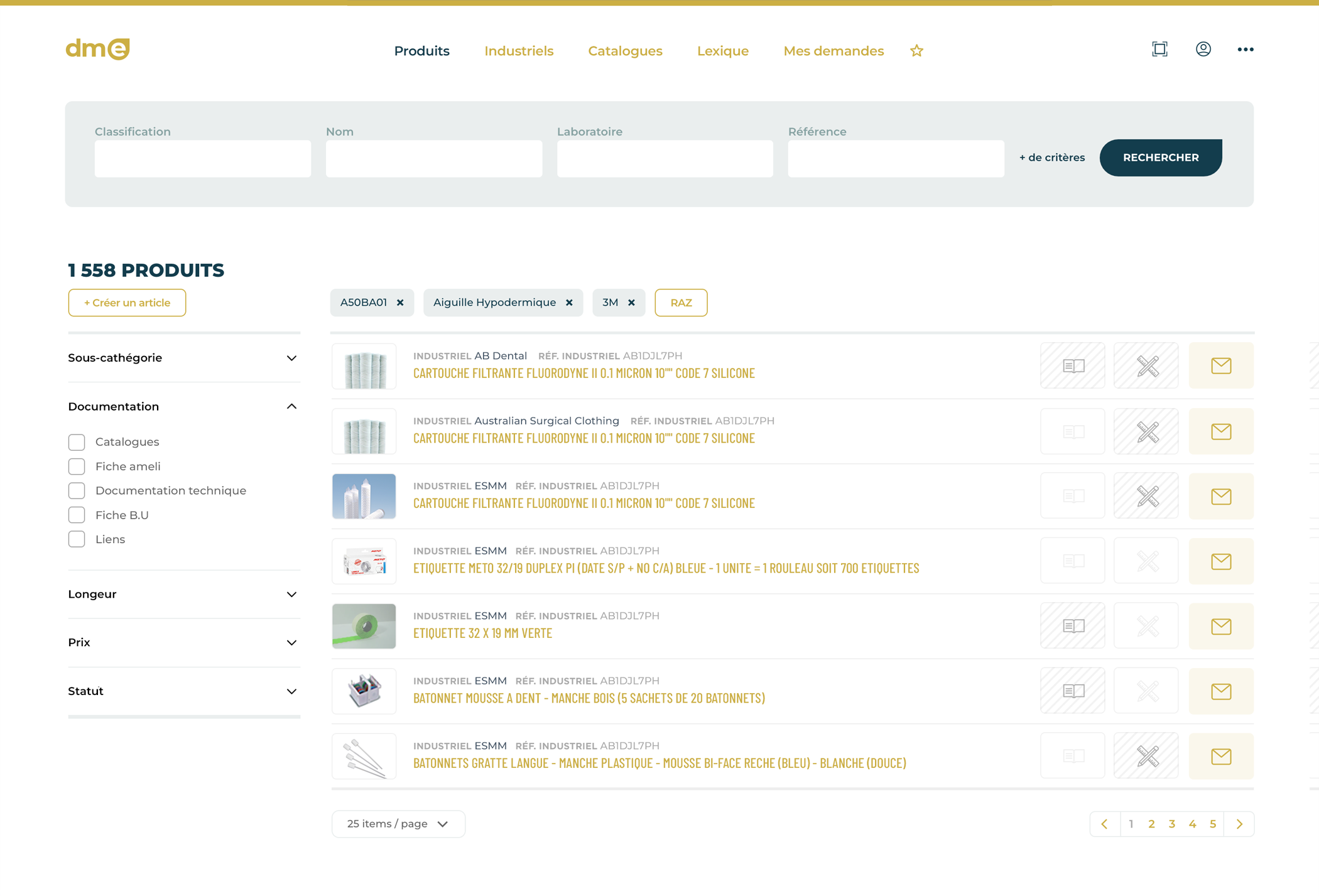The height and width of the screenshot is (896, 1319).
Task: Open ESMM Cartouche filtrante Fluorodyne product title
Action: coord(584,503)
